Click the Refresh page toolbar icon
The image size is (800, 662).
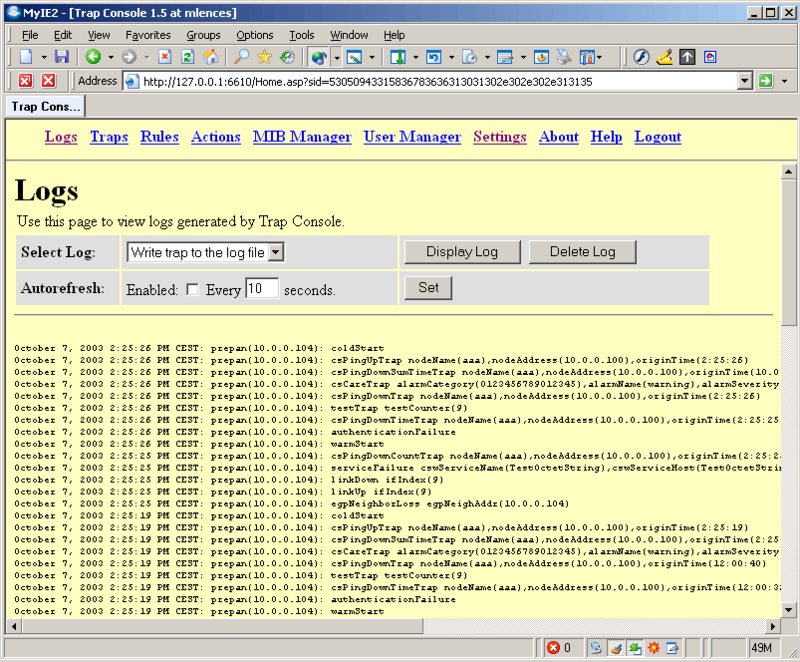pyautogui.click(x=187, y=57)
